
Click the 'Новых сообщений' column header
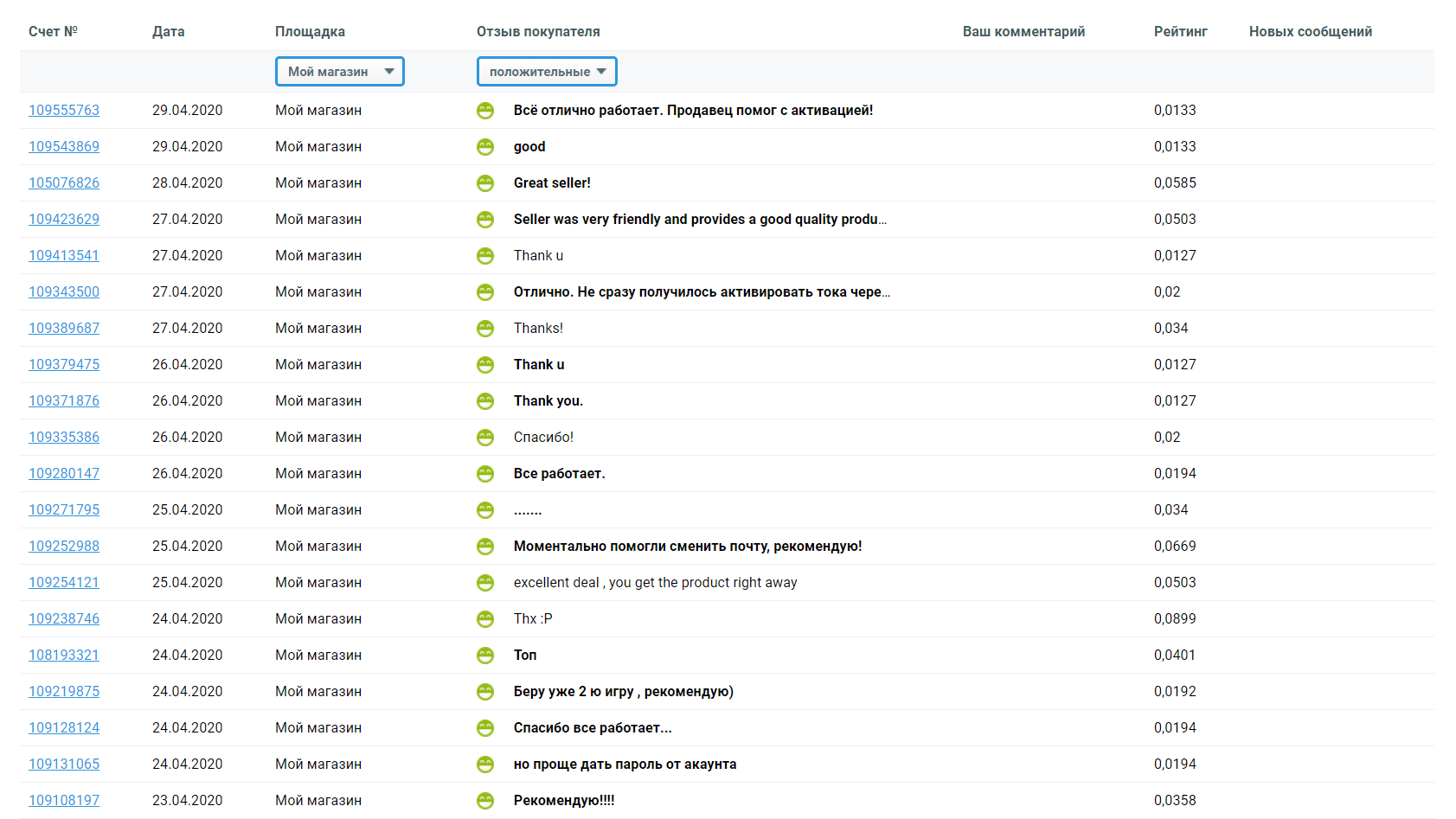click(1310, 32)
